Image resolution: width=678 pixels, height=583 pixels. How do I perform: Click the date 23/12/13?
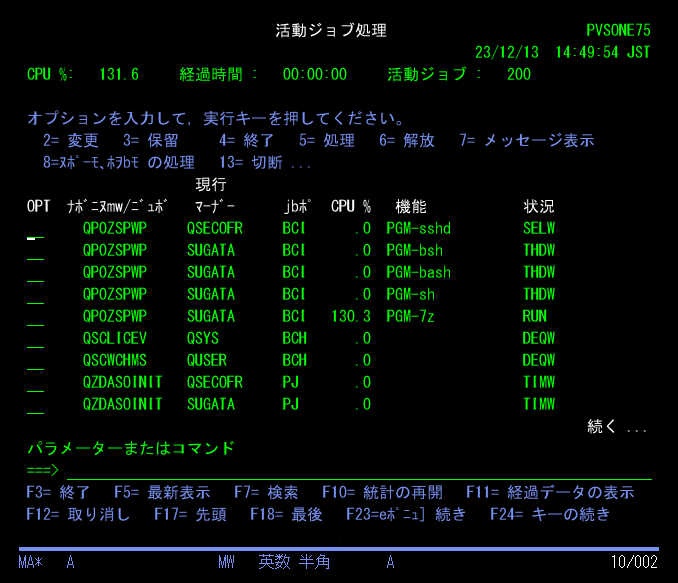pos(507,52)
